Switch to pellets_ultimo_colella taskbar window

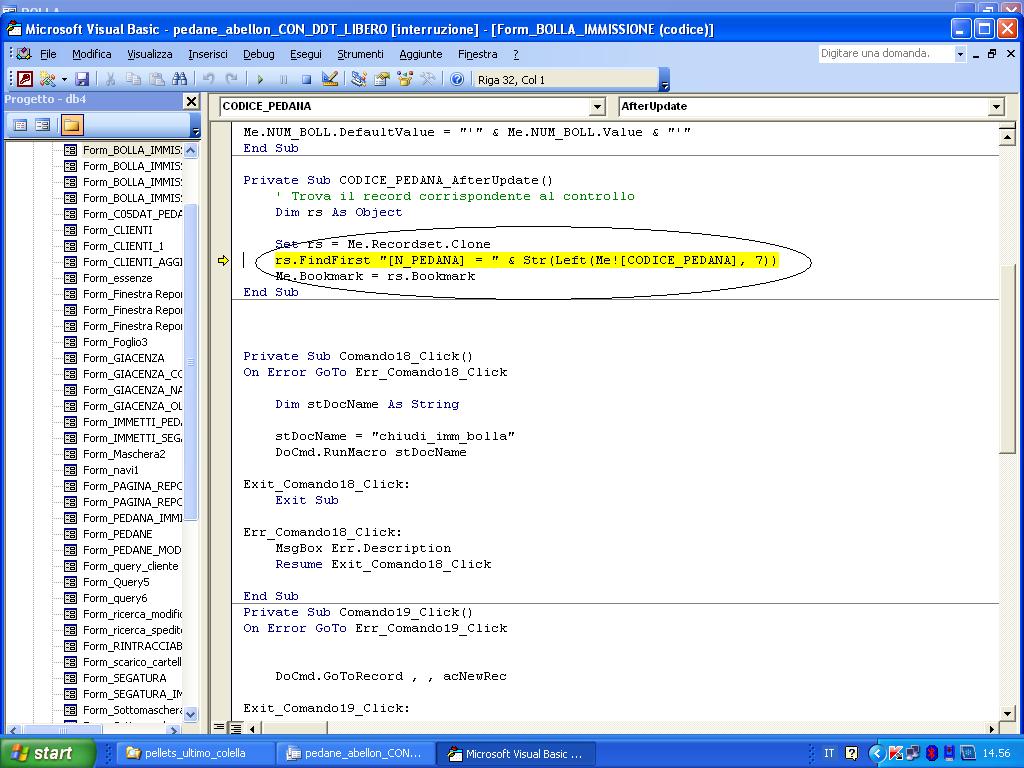click(x=195, y=753)
